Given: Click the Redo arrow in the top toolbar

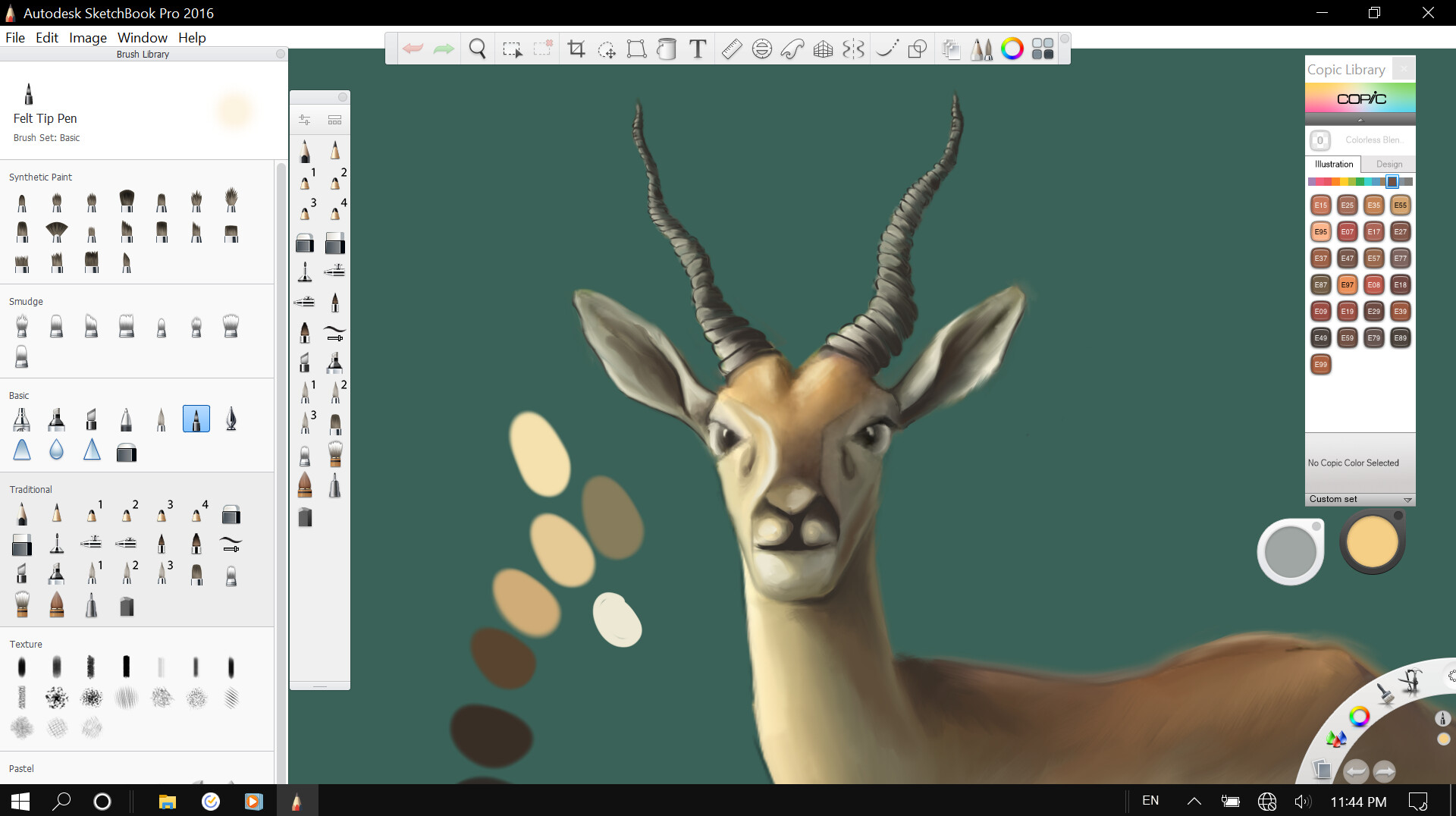Looking at the screenshot, I should [x=444, y=49].
